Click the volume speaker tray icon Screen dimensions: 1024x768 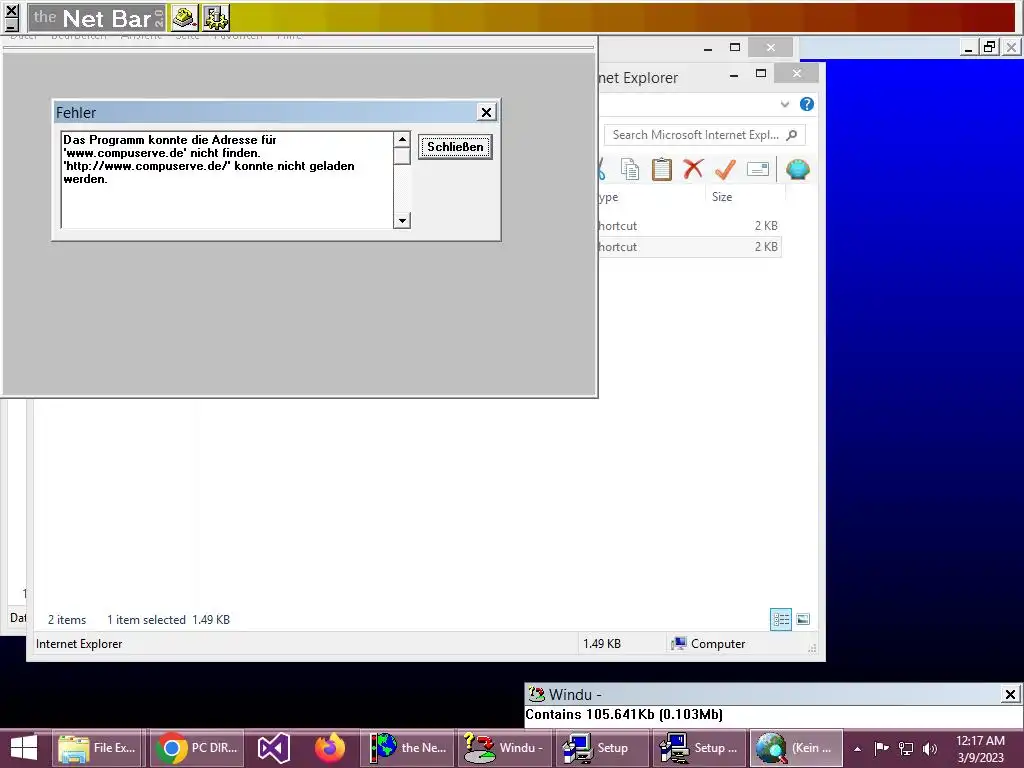(x=930, y=749)
